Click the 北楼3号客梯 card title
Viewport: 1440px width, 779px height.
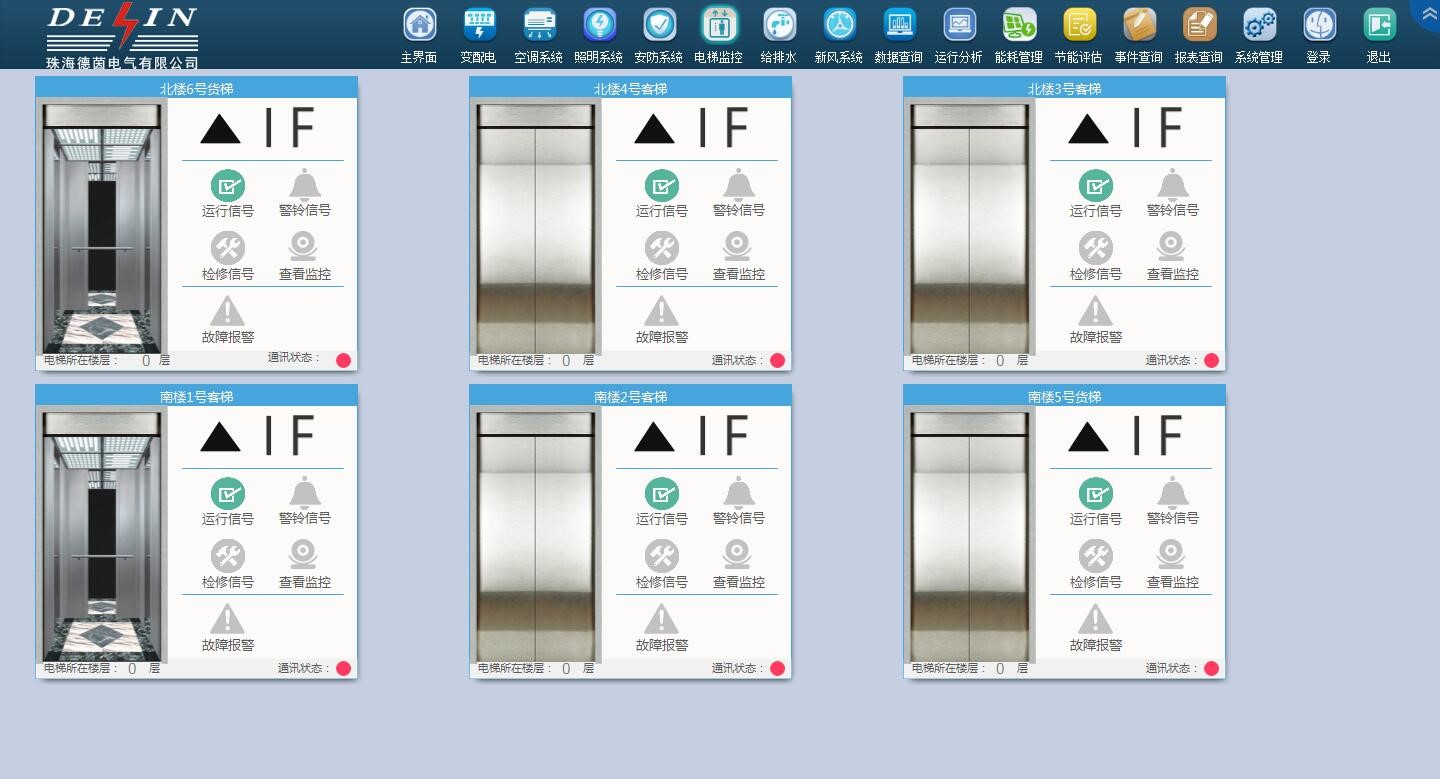[x=1065, y=89]
